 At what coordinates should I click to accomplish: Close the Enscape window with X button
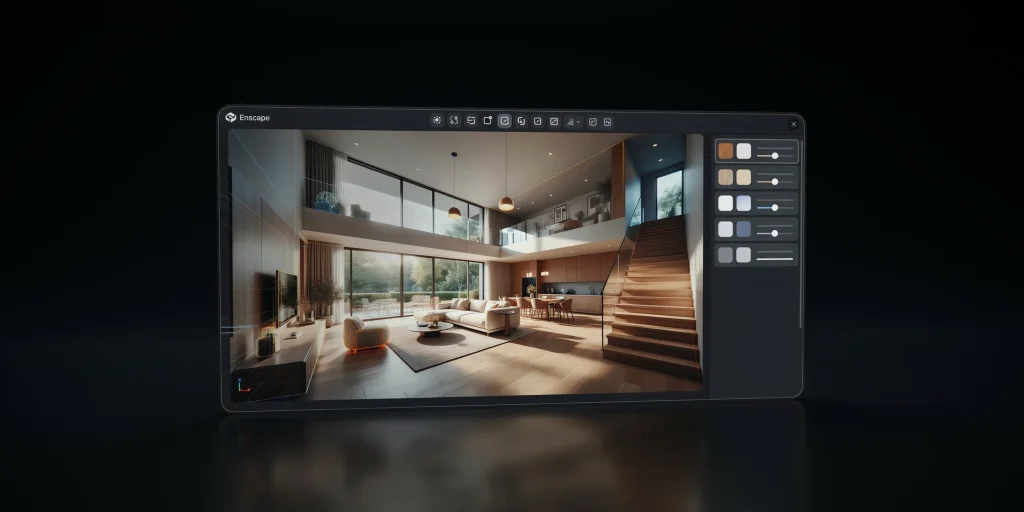pyautogui.click(x=793, y=124)
